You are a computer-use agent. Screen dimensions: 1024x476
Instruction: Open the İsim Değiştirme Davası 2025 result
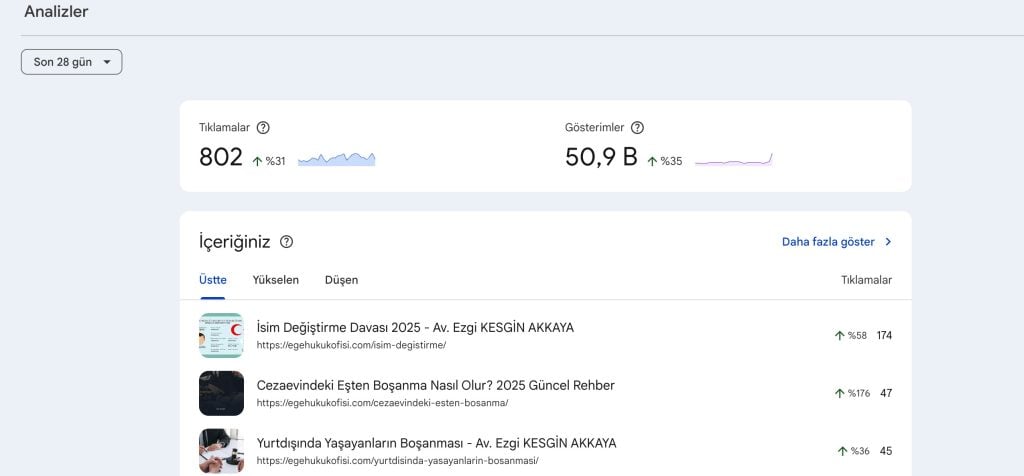[x=415, y=328]
